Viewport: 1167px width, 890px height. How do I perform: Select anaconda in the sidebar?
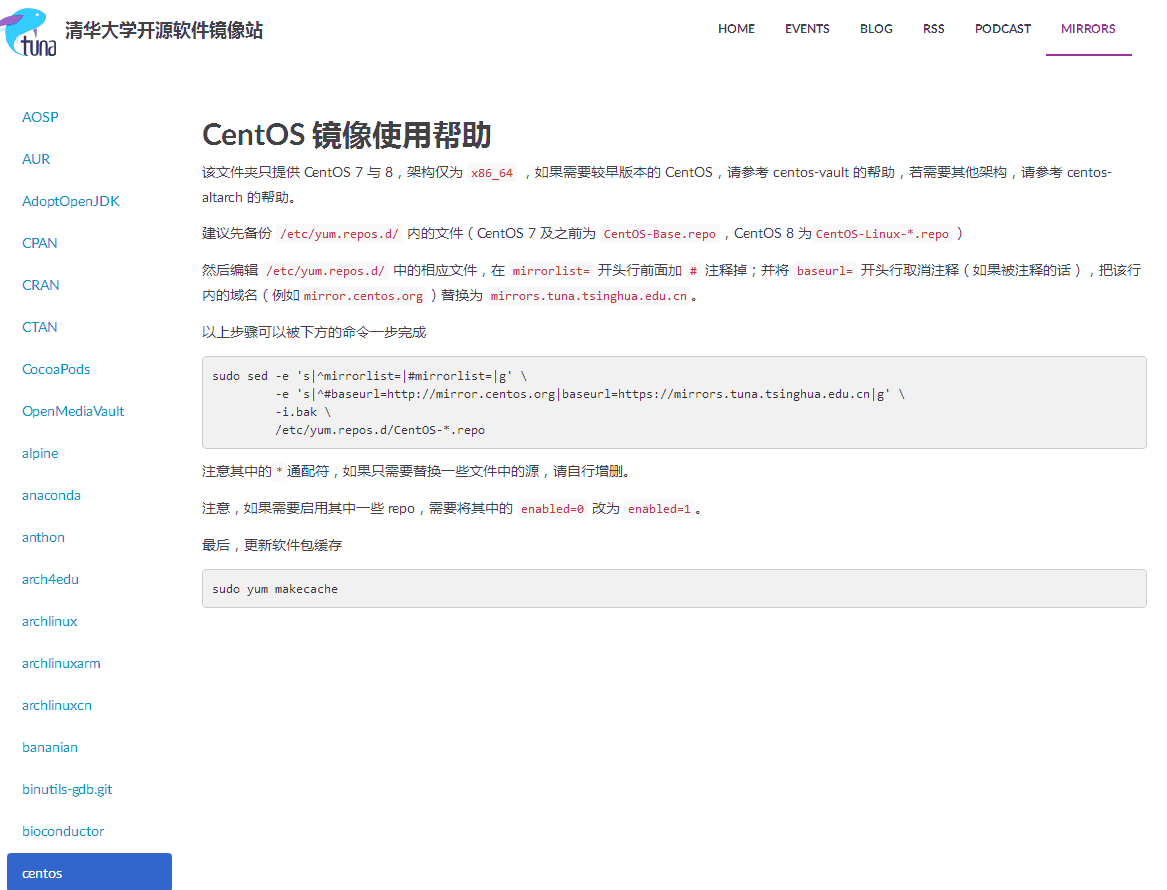click(x=51, y=496)
